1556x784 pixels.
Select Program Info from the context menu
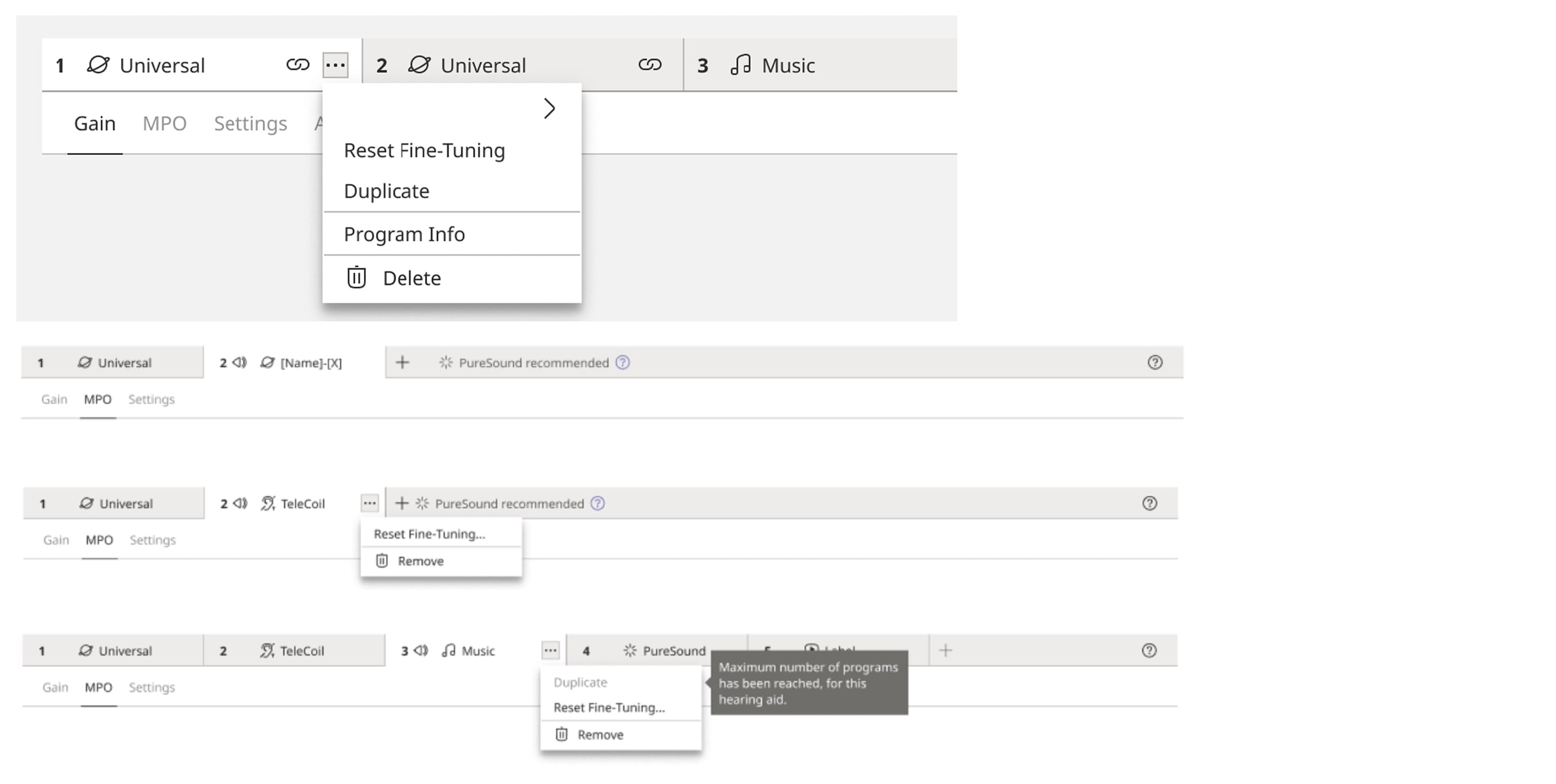click(405, 234)
